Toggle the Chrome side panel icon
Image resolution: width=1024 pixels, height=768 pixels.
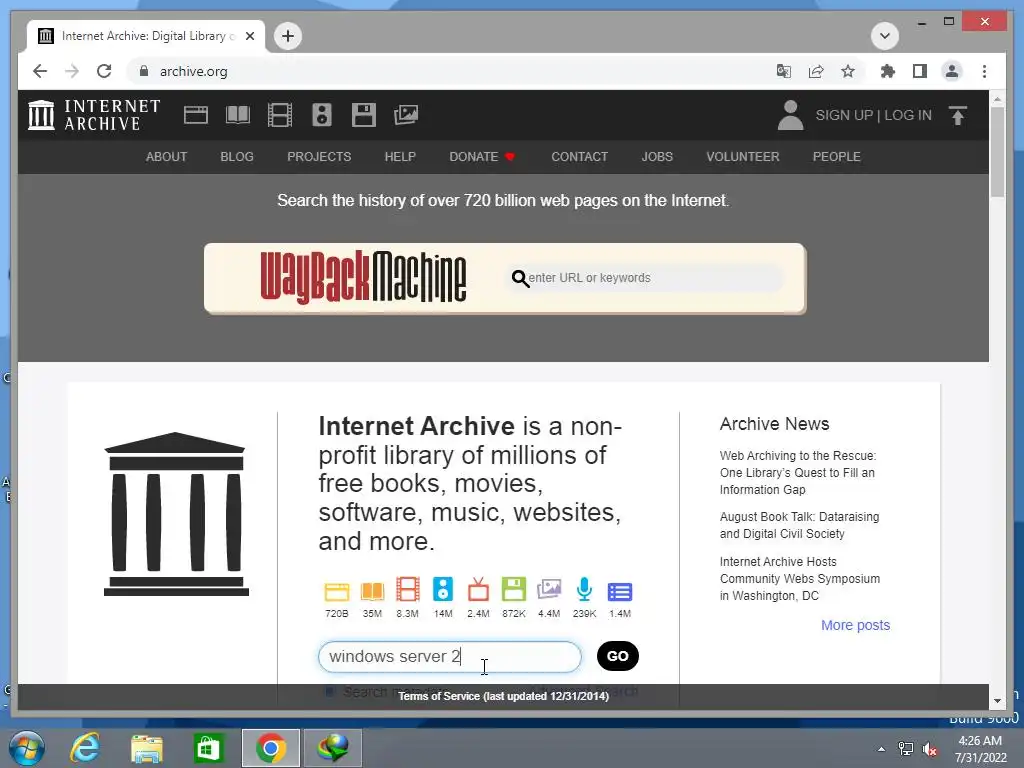click(x=920, y=71)
